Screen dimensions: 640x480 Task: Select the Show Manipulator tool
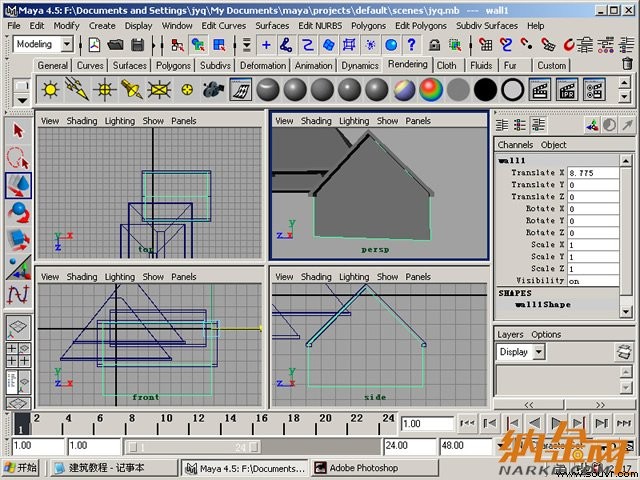point(18,267)
